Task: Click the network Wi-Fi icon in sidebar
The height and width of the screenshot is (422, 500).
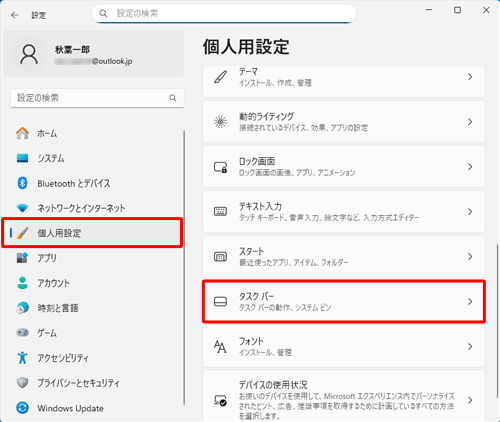Action: pyautogui.click(x=22, y=208)
